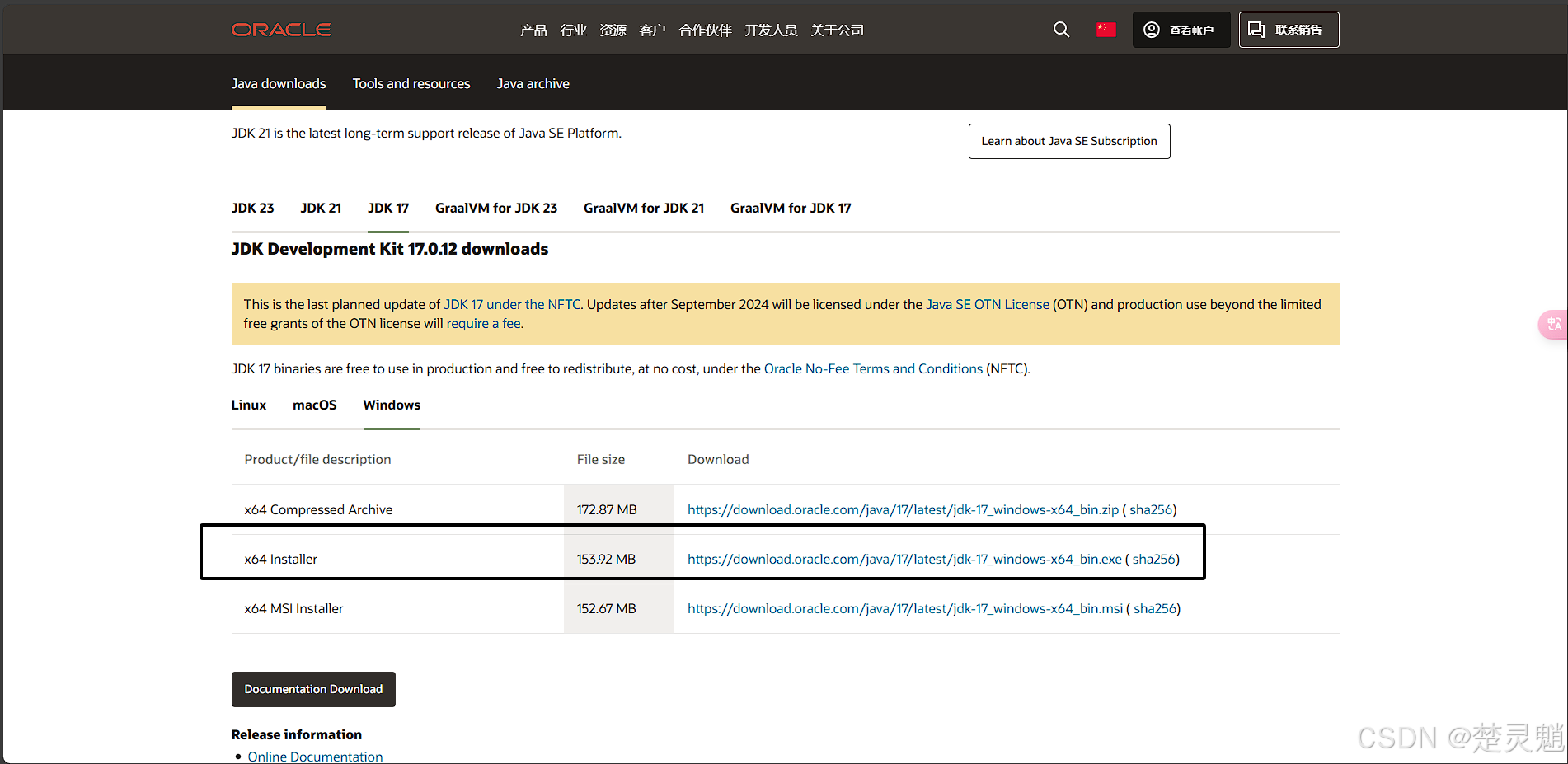Click the Release information heading
1568x764 pixels.
[297, 734]
